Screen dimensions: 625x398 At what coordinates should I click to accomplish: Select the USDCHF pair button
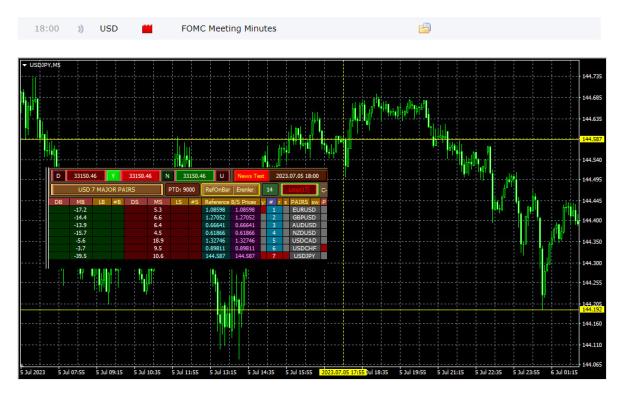pyautogui.click(x=305, y=248)
